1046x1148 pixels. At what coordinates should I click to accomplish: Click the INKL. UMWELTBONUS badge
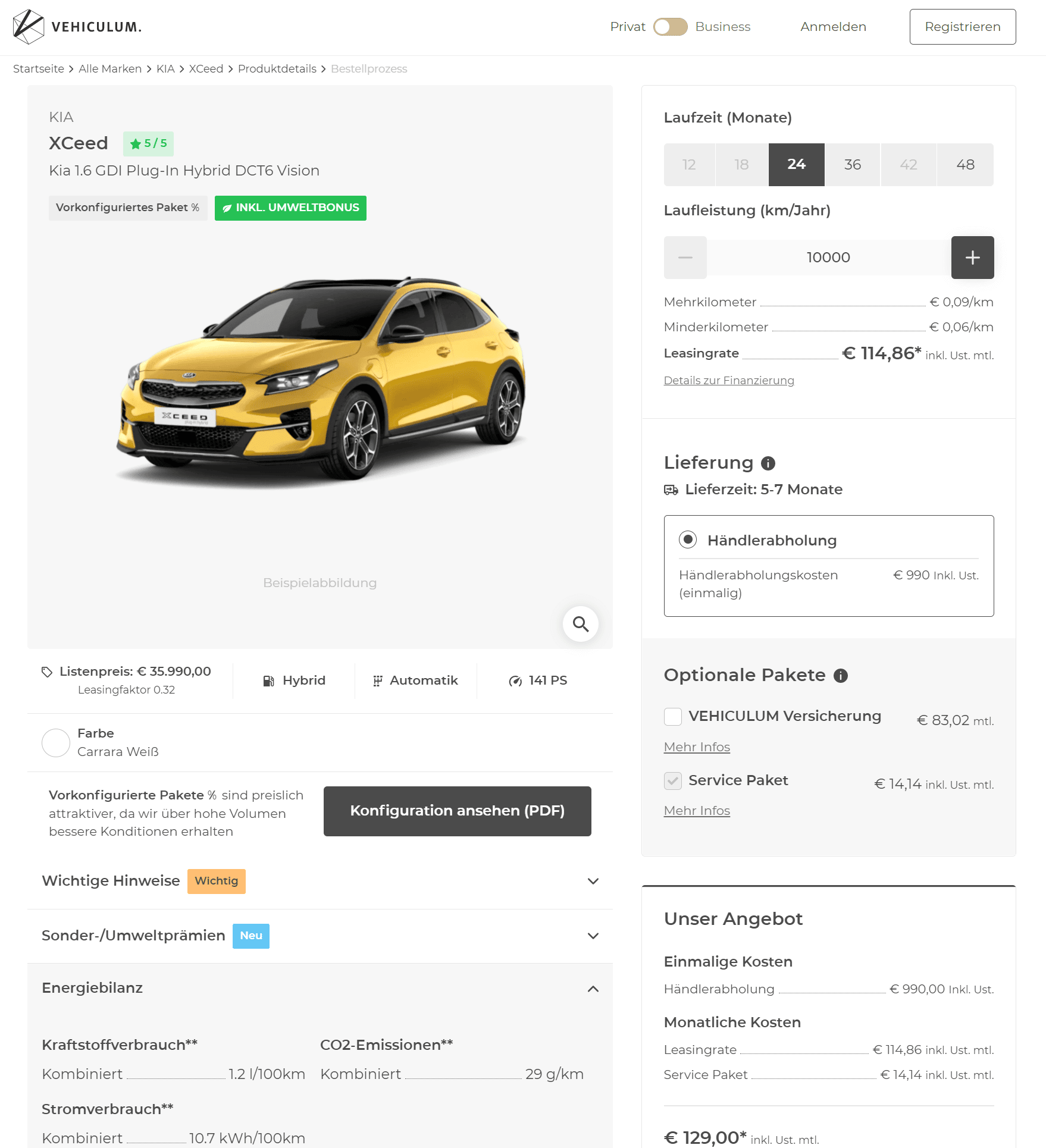coord(290,208)
